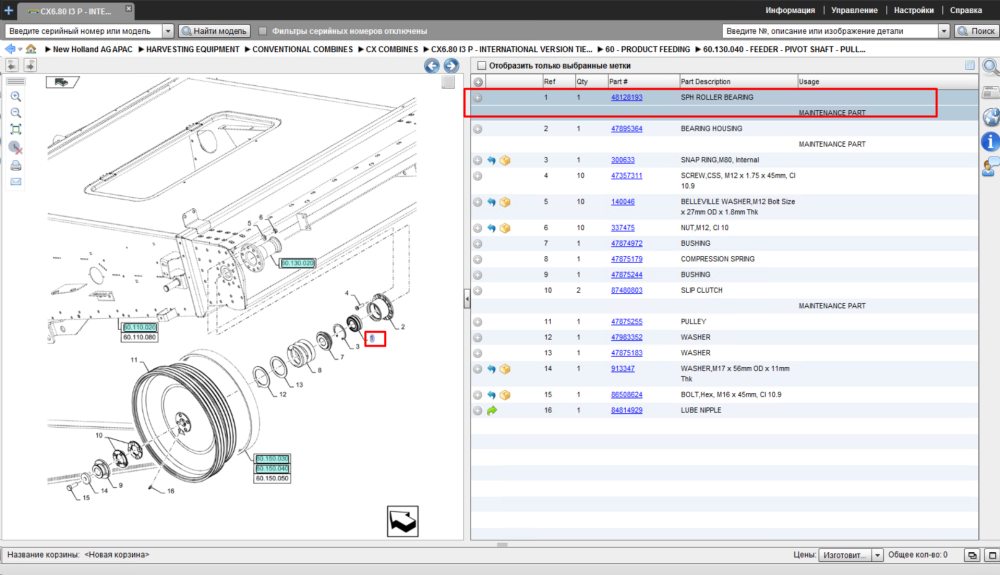Screen dimensions: 1000x575
Task: Click the second page arrow above the diagram toolbar
Action: coord(30,65)
